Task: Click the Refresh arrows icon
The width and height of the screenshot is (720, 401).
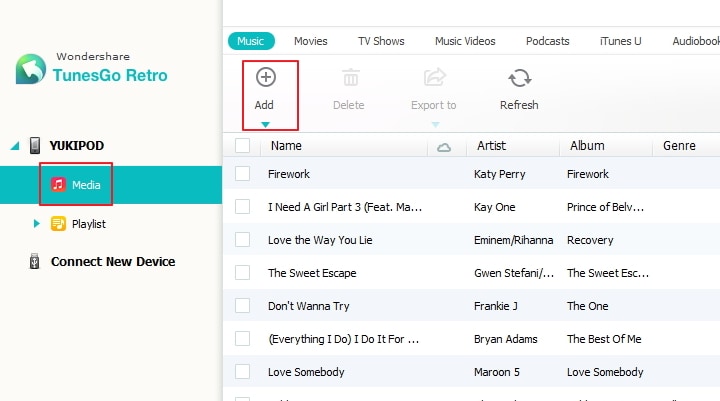Action: 519,78
